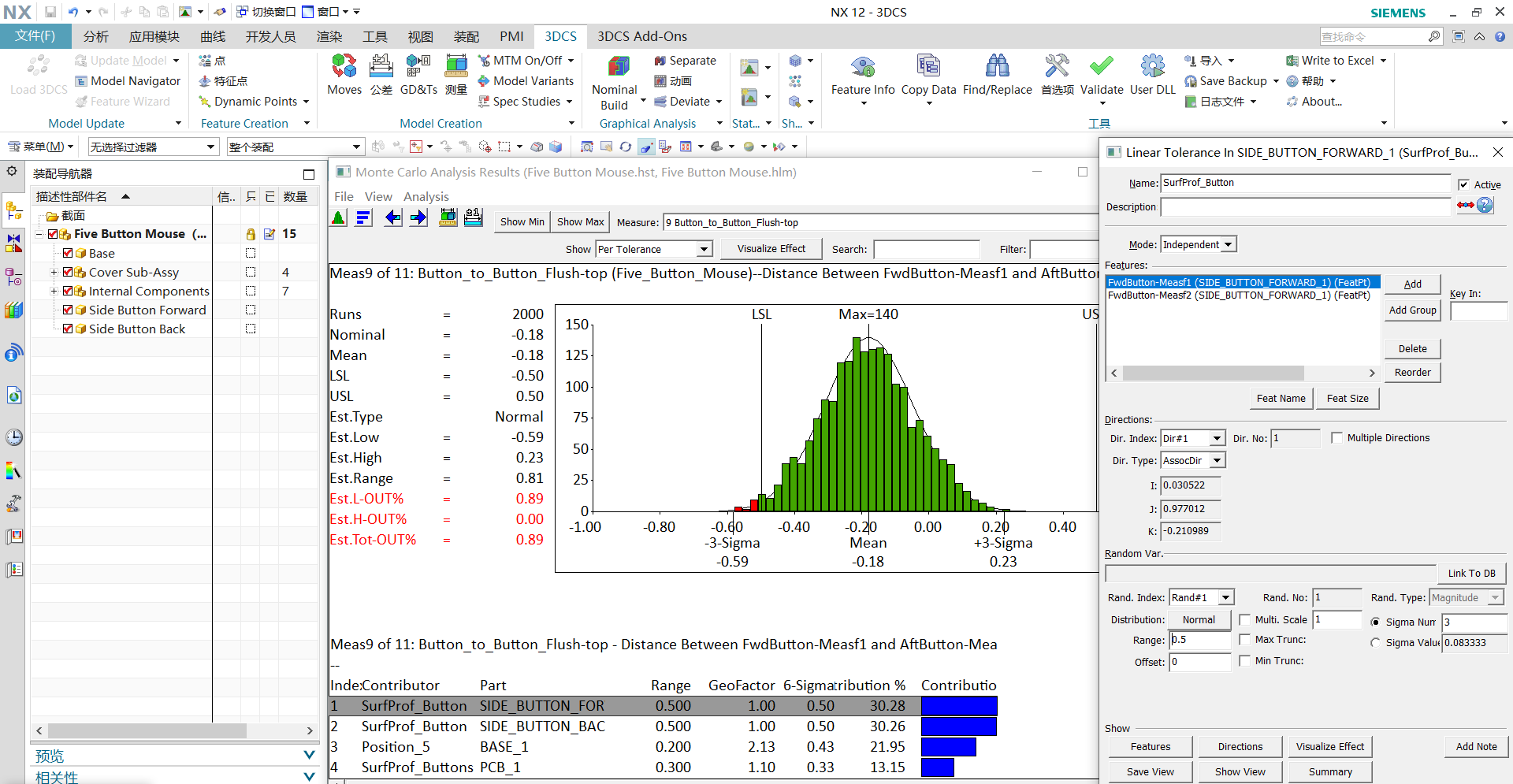Open User DLL settings
The image size is (1513, 784).
[1153, 76]
